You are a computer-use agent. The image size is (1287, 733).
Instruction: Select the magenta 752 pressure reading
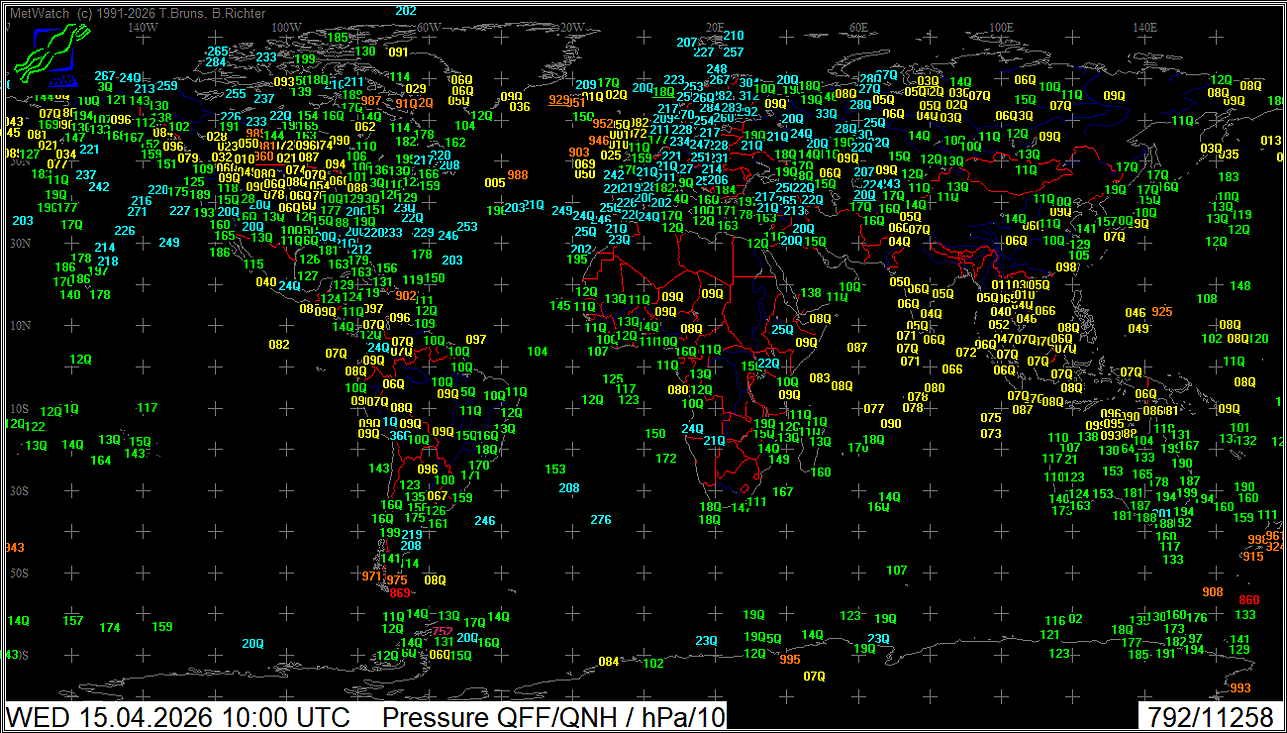[442, 631]
